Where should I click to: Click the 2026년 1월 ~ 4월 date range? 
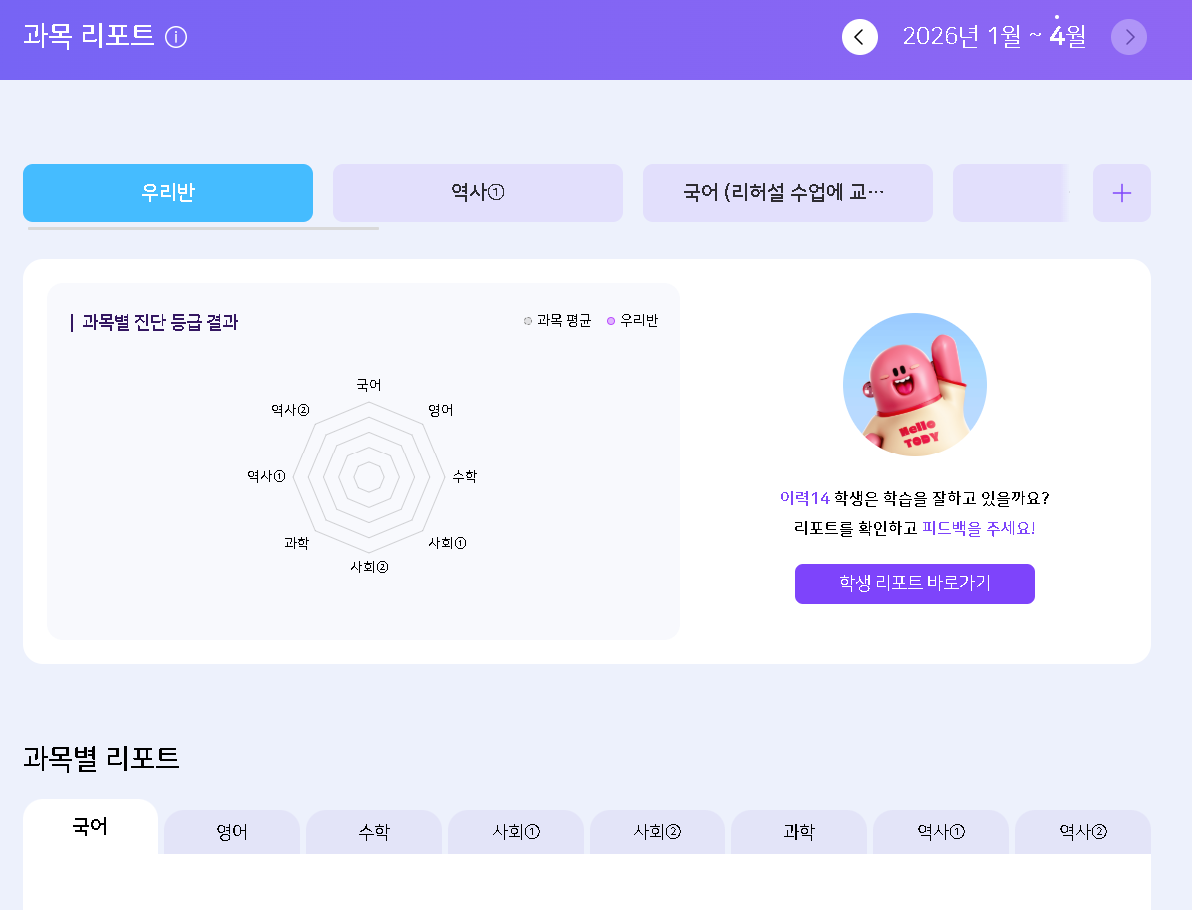(994, 36)
